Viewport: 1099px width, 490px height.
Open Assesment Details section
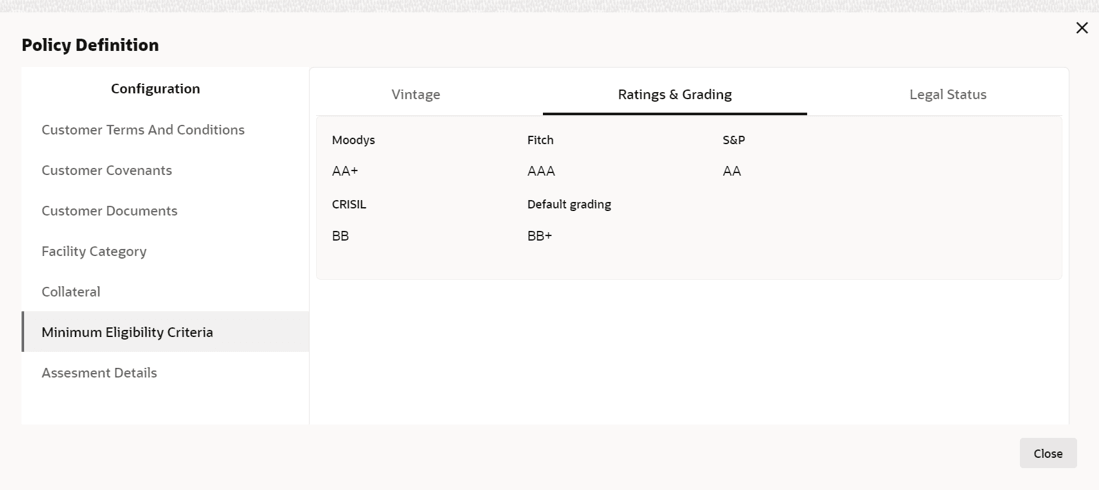coord(99,373)
